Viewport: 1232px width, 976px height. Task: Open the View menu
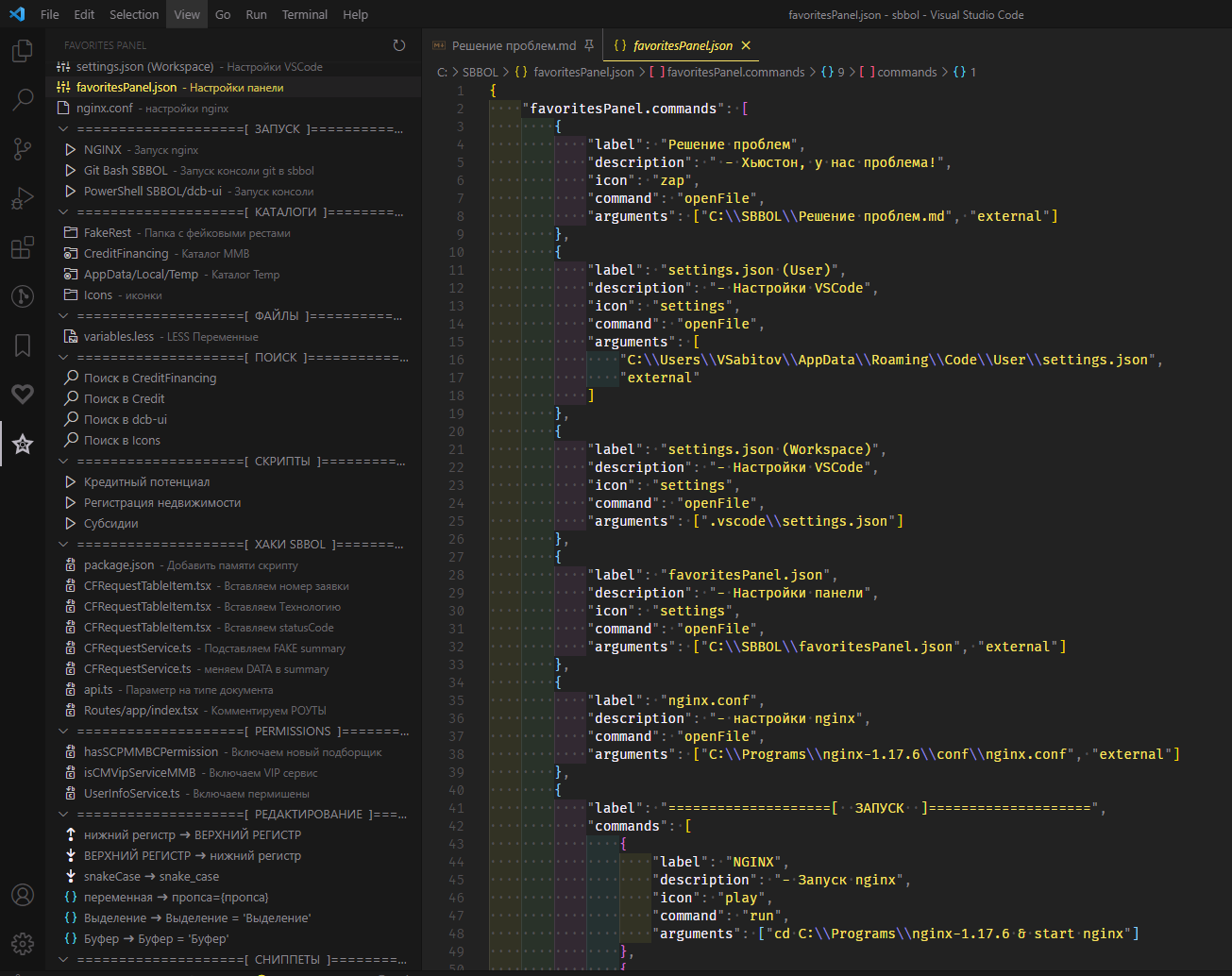pyautogui.click(x=187, y=14)
